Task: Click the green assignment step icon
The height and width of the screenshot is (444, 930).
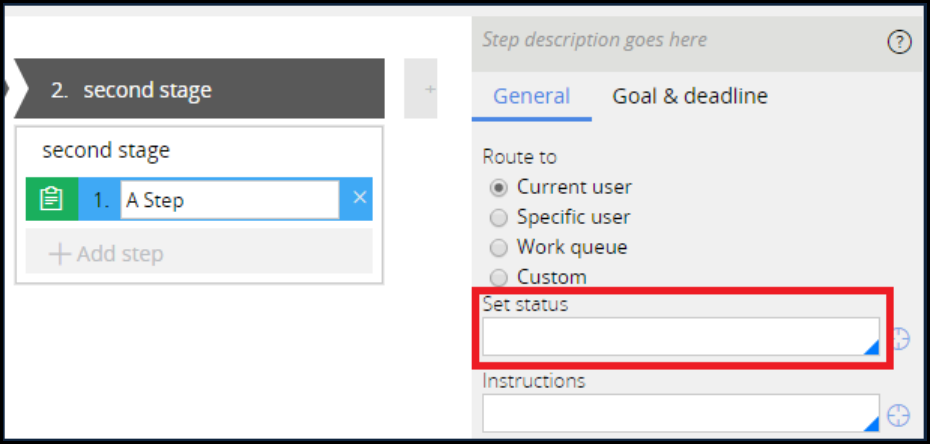Action: click(x=51, y=199)
